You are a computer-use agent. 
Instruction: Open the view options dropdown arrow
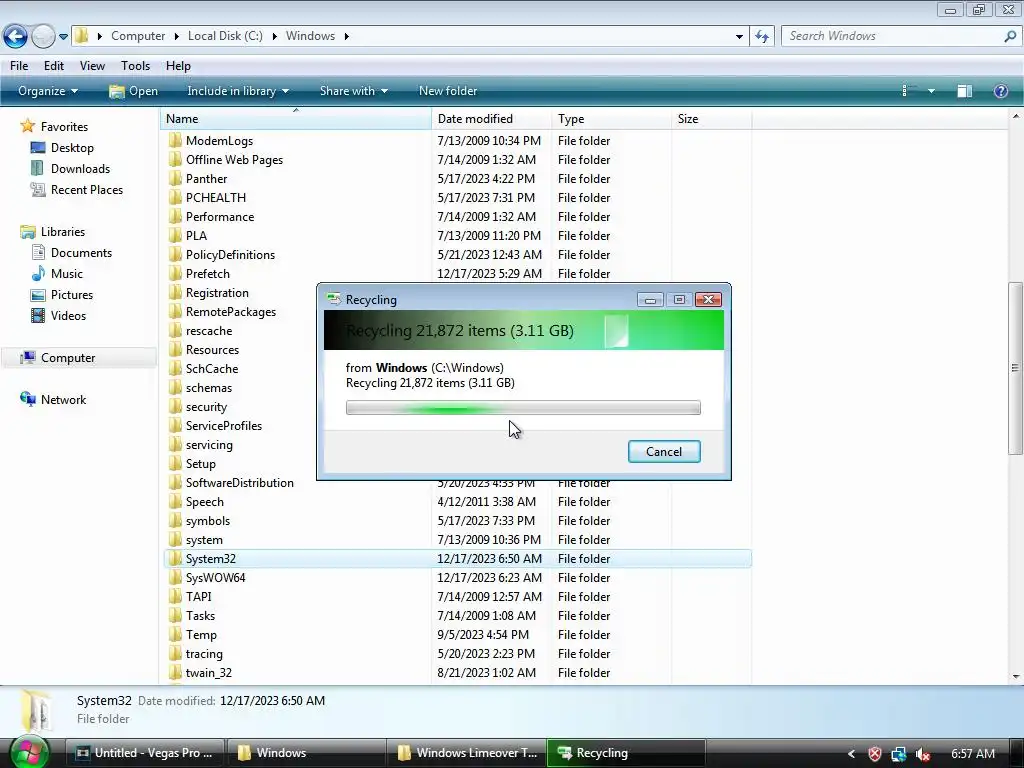click(931, 91)
